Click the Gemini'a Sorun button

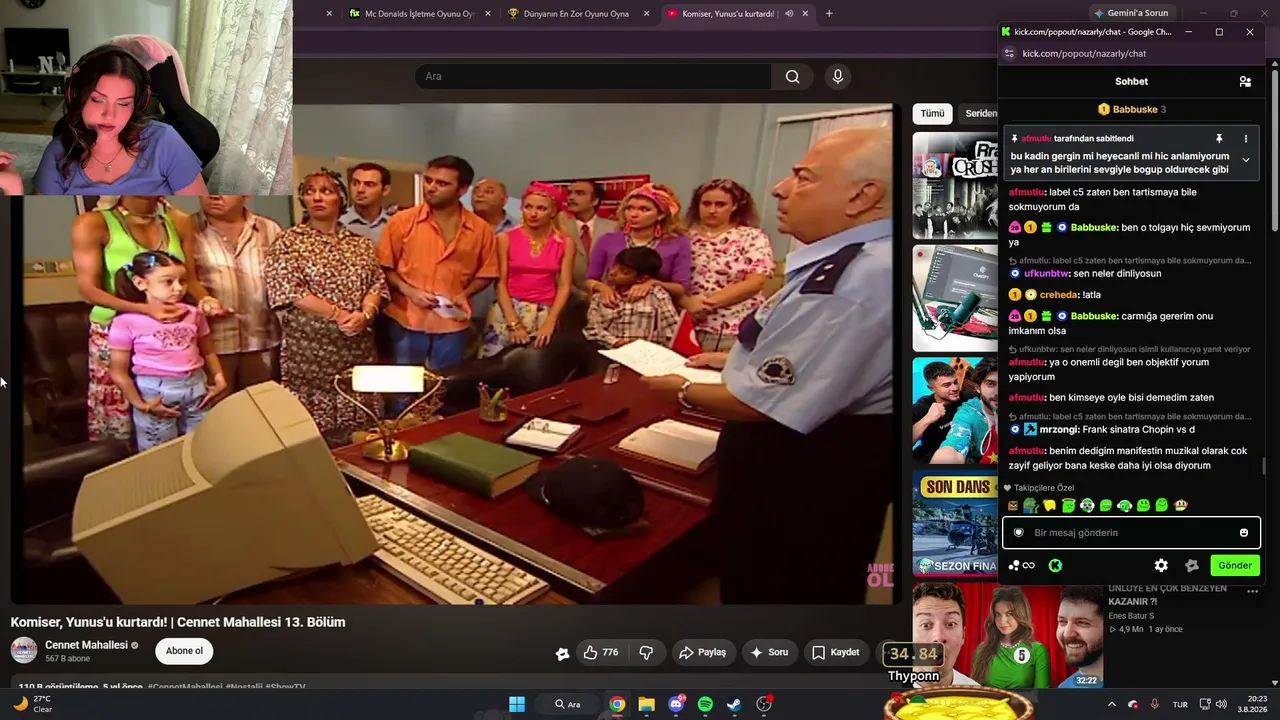coord(1131,14)
